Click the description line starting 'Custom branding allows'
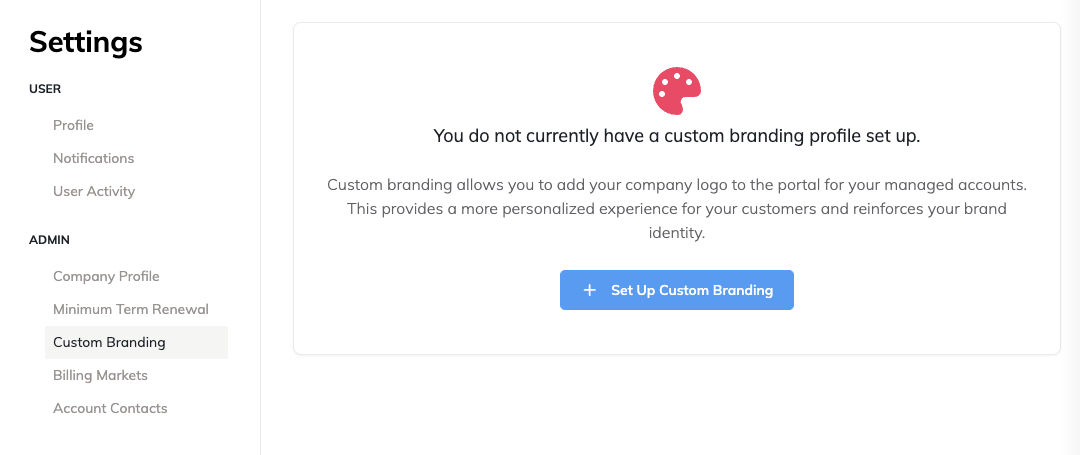 point(676,185)
